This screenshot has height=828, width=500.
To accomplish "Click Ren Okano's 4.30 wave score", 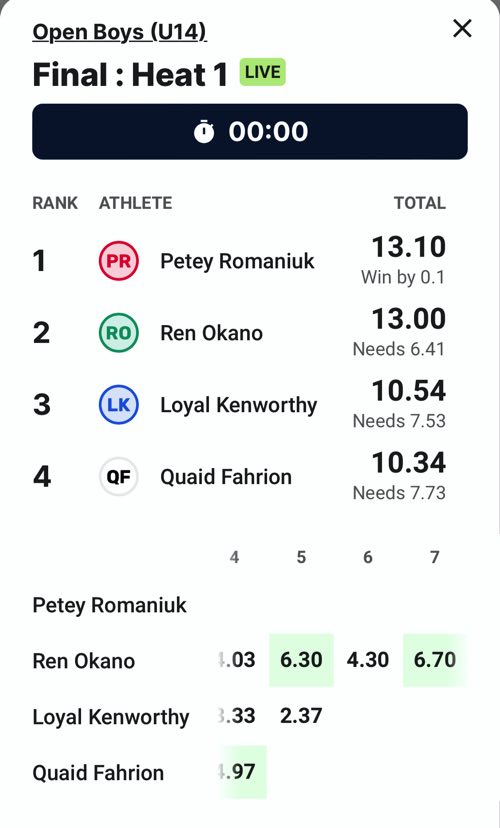I will [368, 660].
